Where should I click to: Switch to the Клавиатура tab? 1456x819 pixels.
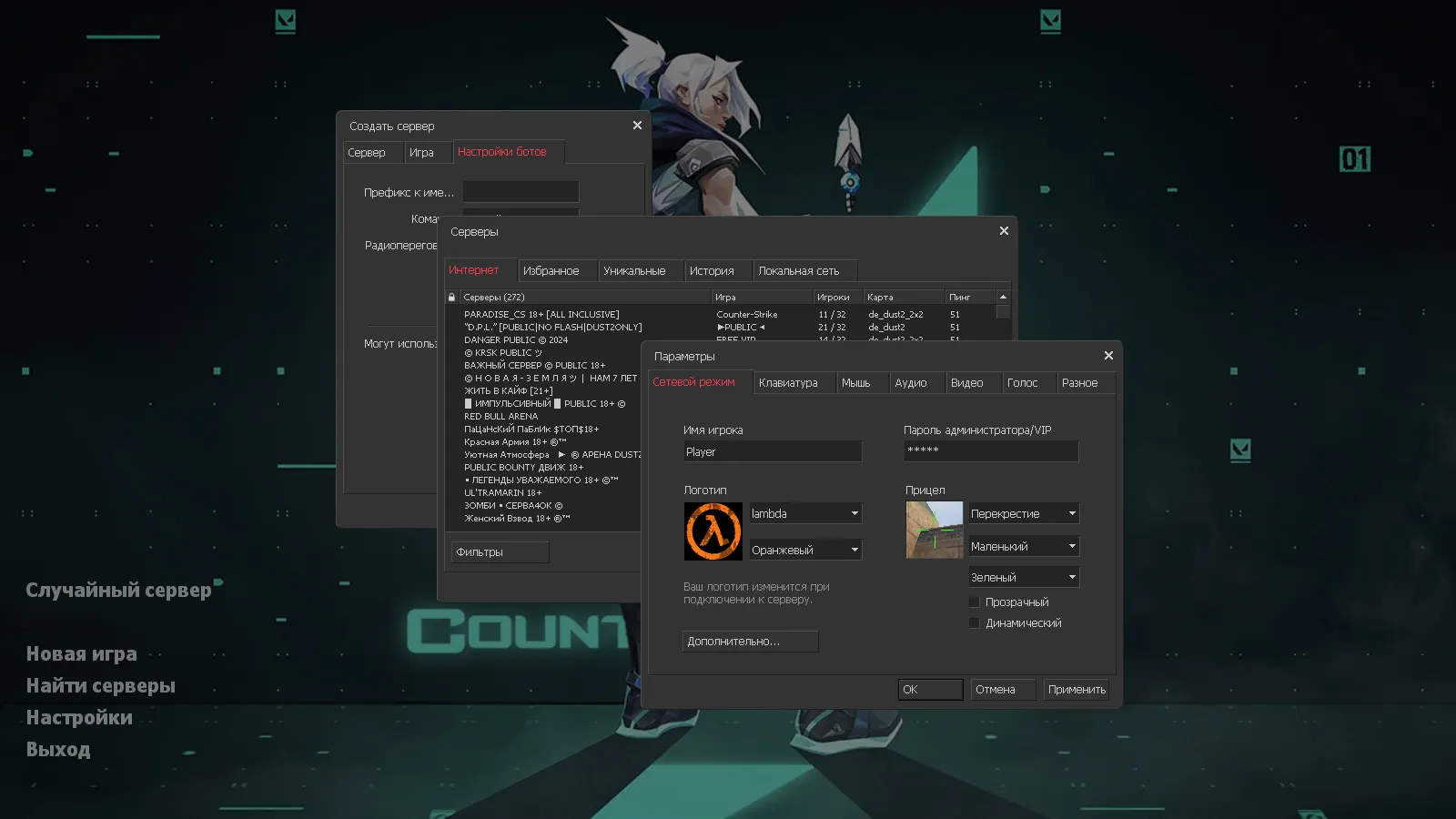[x=793, y=382]
